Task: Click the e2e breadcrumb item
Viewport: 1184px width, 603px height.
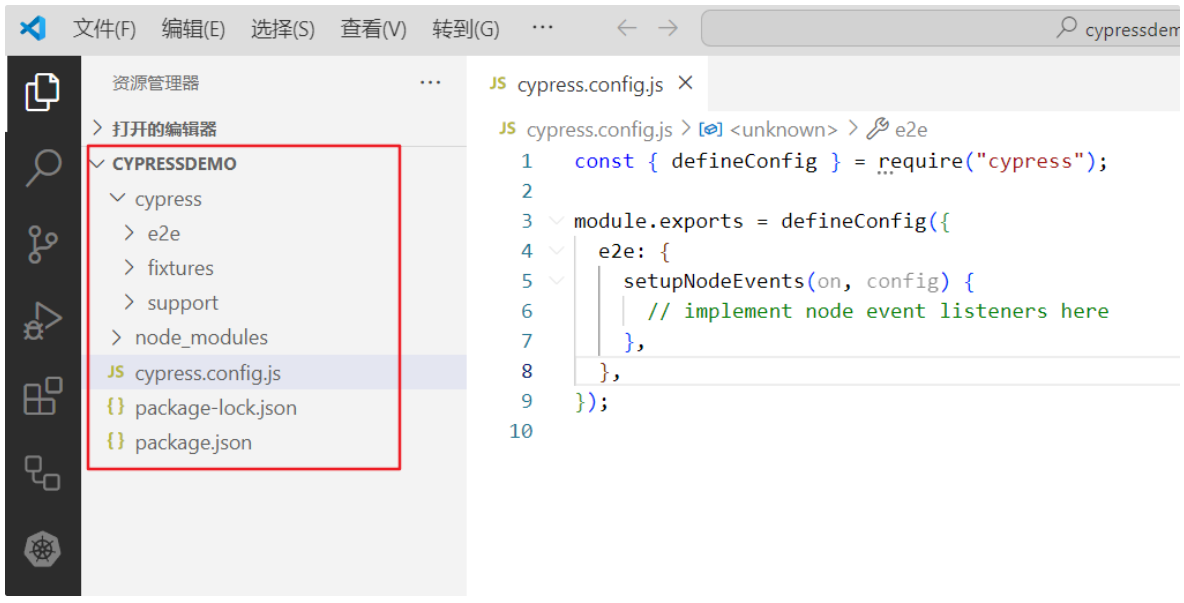Action: point(910,129)
